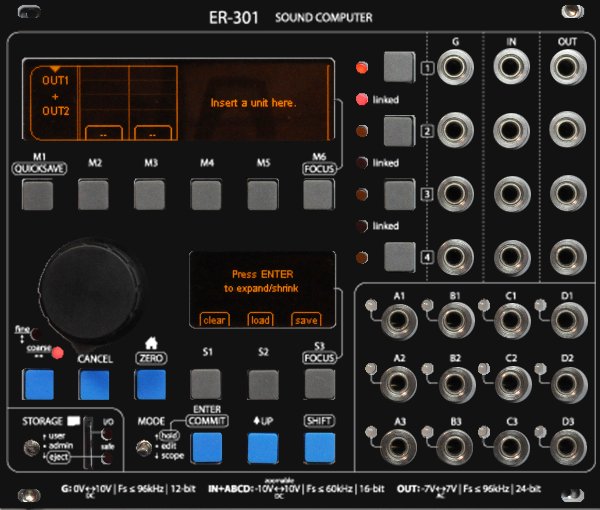The width and height of the screenshot is (600, 510).
Task: Click the S3 FOCUS button
Action: click(320, 384)
